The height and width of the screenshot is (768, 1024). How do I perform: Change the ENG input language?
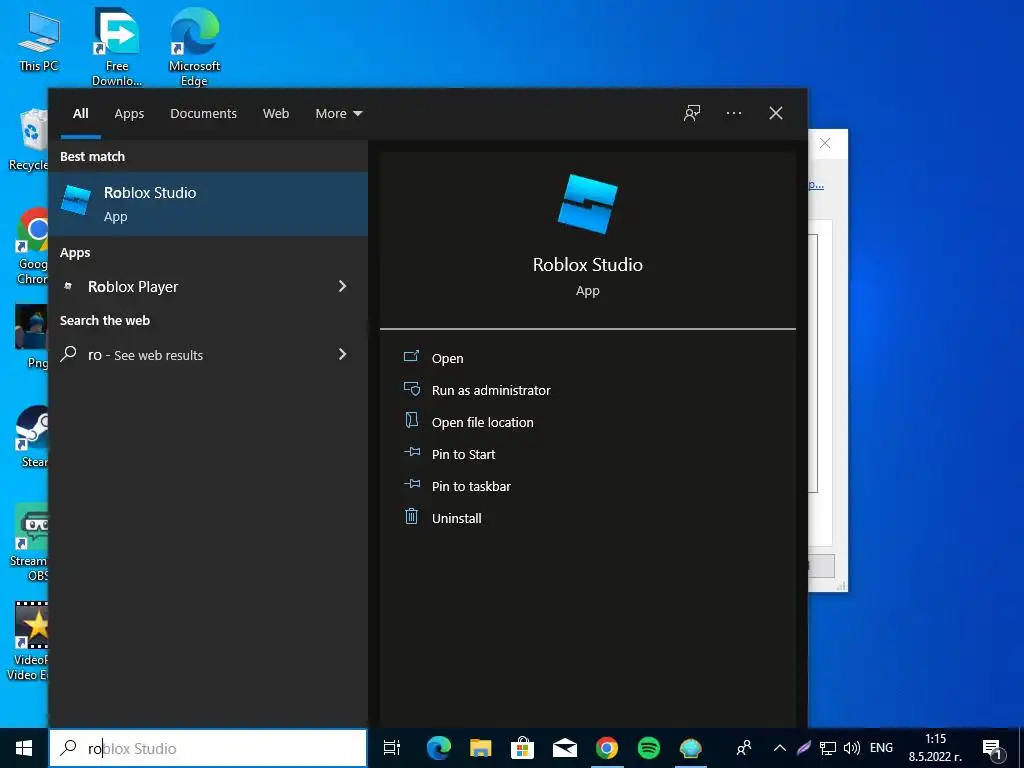881,748
